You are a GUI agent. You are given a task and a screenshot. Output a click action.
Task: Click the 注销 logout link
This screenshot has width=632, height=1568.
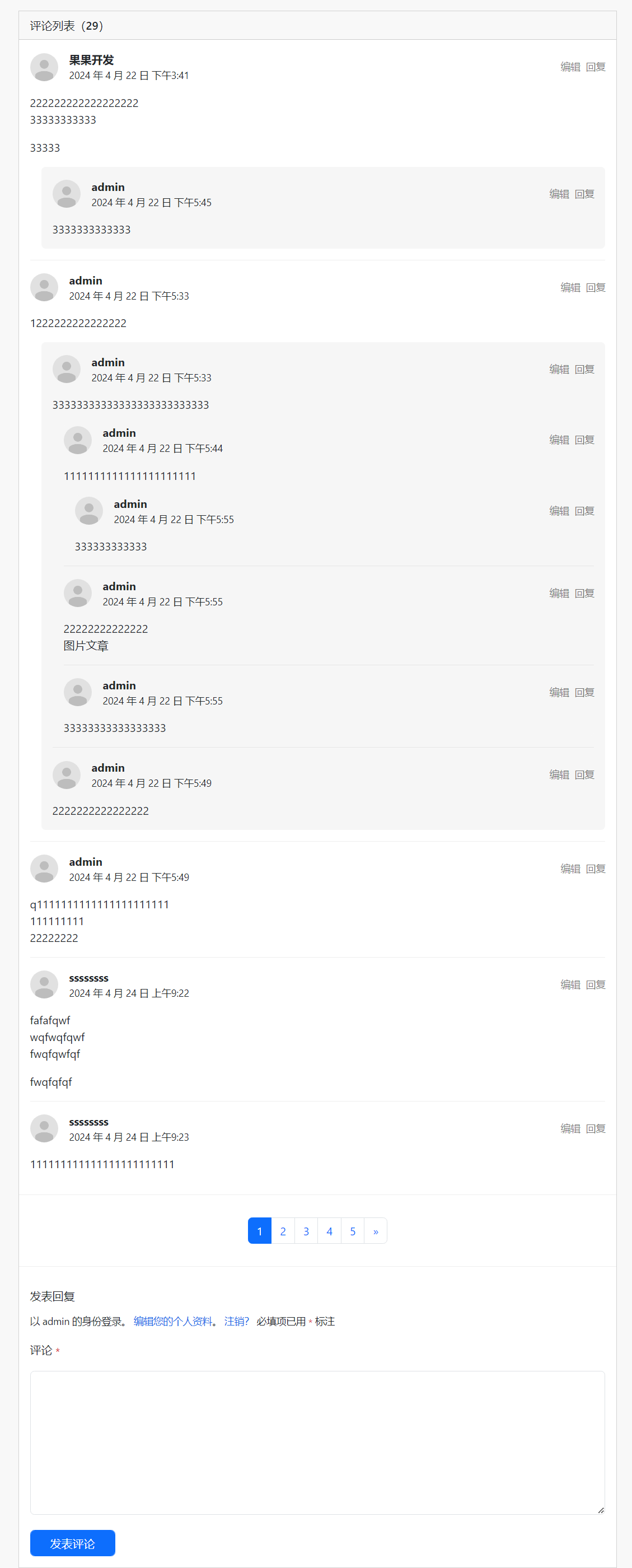pyautogui.click(x=236, y=1321)
